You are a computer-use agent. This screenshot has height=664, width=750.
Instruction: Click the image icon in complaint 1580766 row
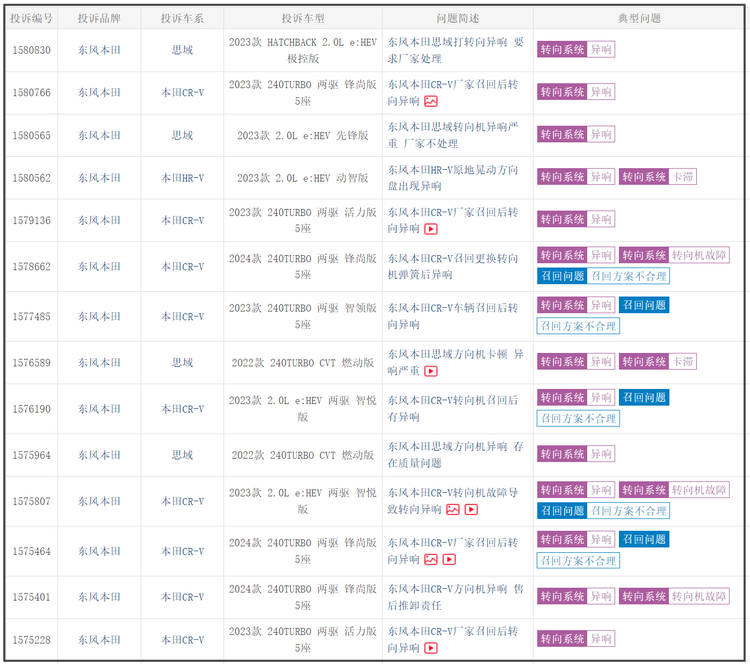coord(431,101)
